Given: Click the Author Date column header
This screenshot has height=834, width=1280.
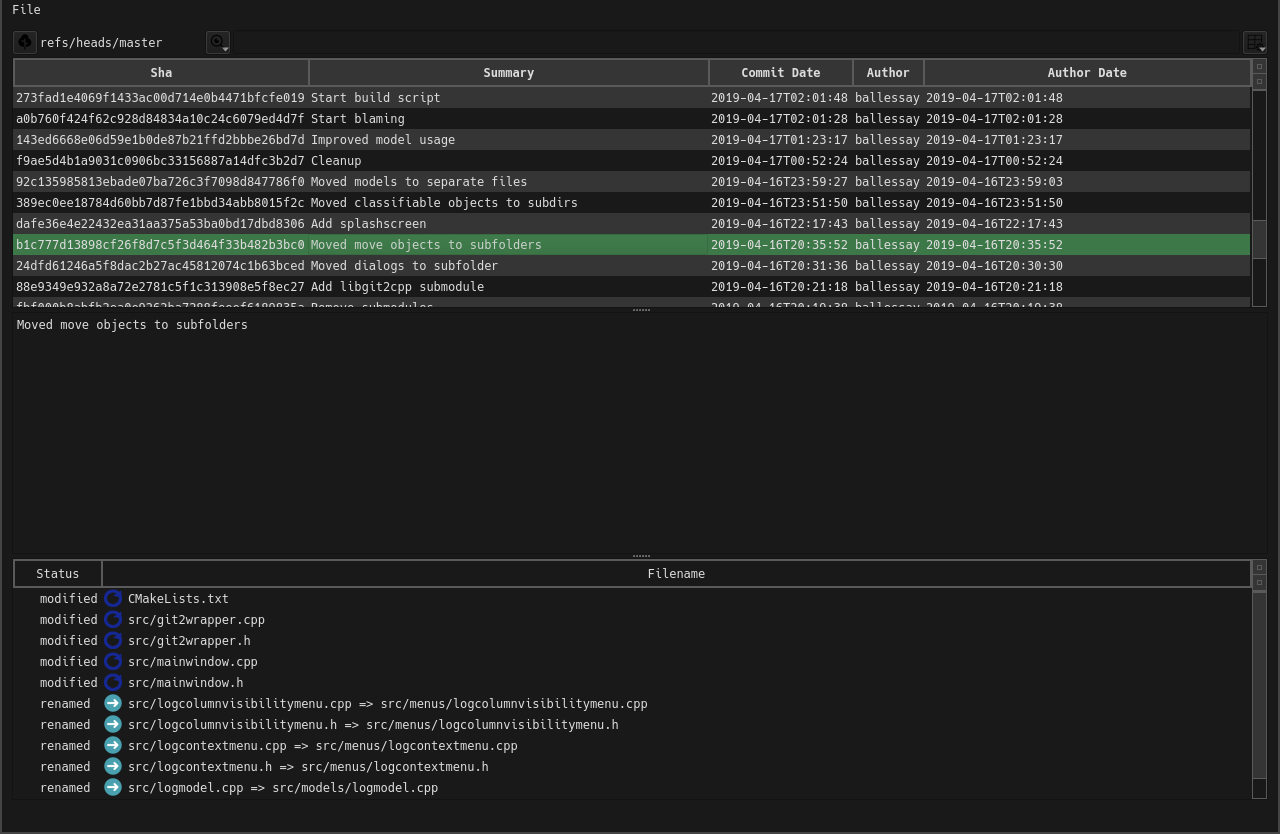Looking at the screenshot, I should [1087, 73].
